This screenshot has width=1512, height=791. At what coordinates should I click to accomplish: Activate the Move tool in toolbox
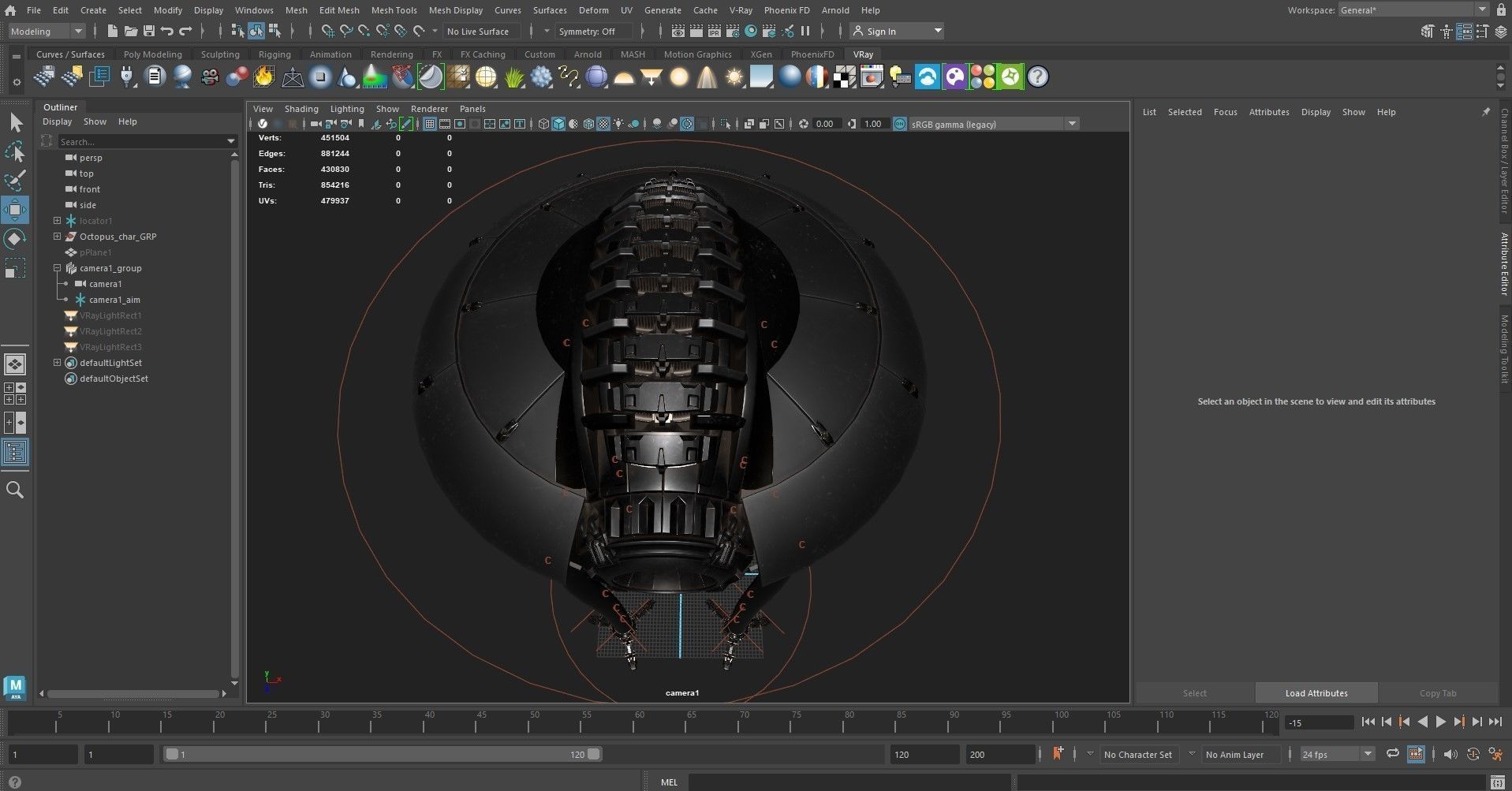(x=15, y=209)
